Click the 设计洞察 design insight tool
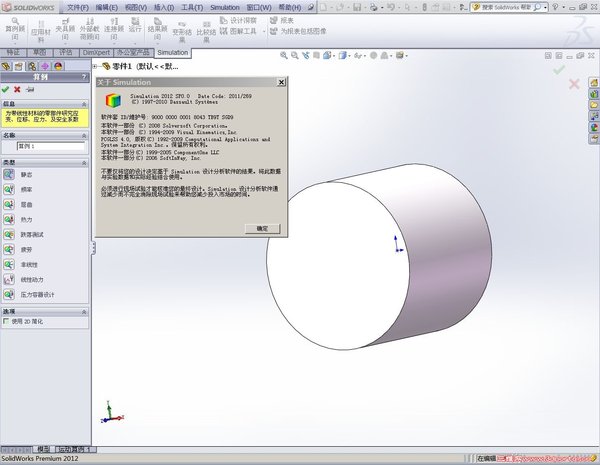600x465 pixels. coord(238,20)
